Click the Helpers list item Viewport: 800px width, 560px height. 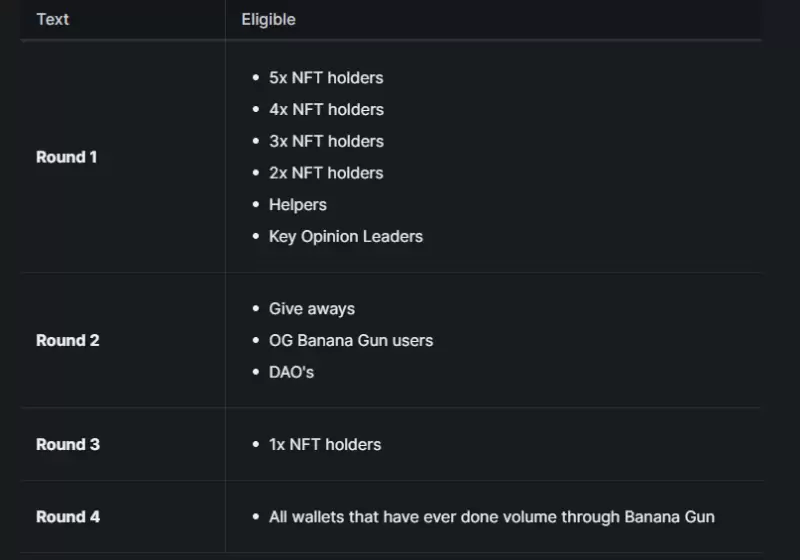point(298,205)
